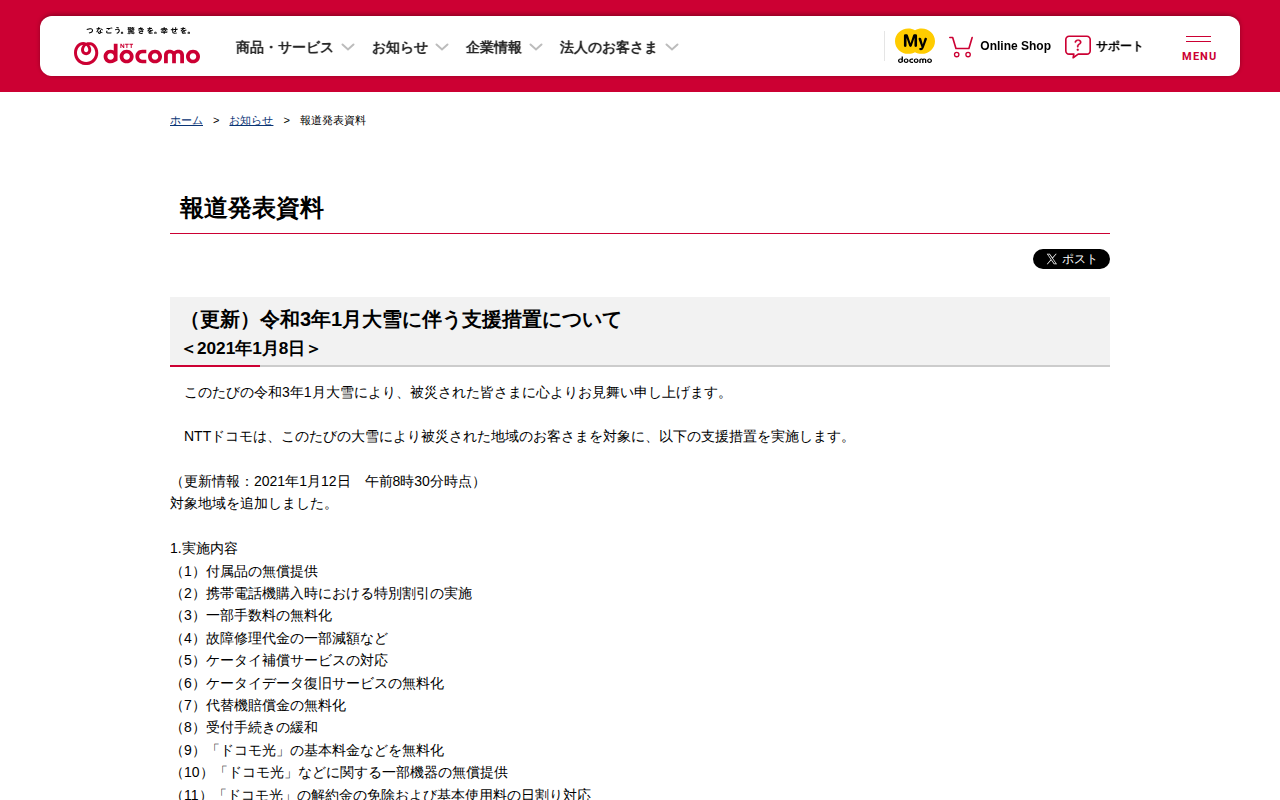The width and height of the screenshot is (1280, 800).
Task: Click item （3）一部手数料の無料化
Action: pyautogui.click(x=252, y=615)
